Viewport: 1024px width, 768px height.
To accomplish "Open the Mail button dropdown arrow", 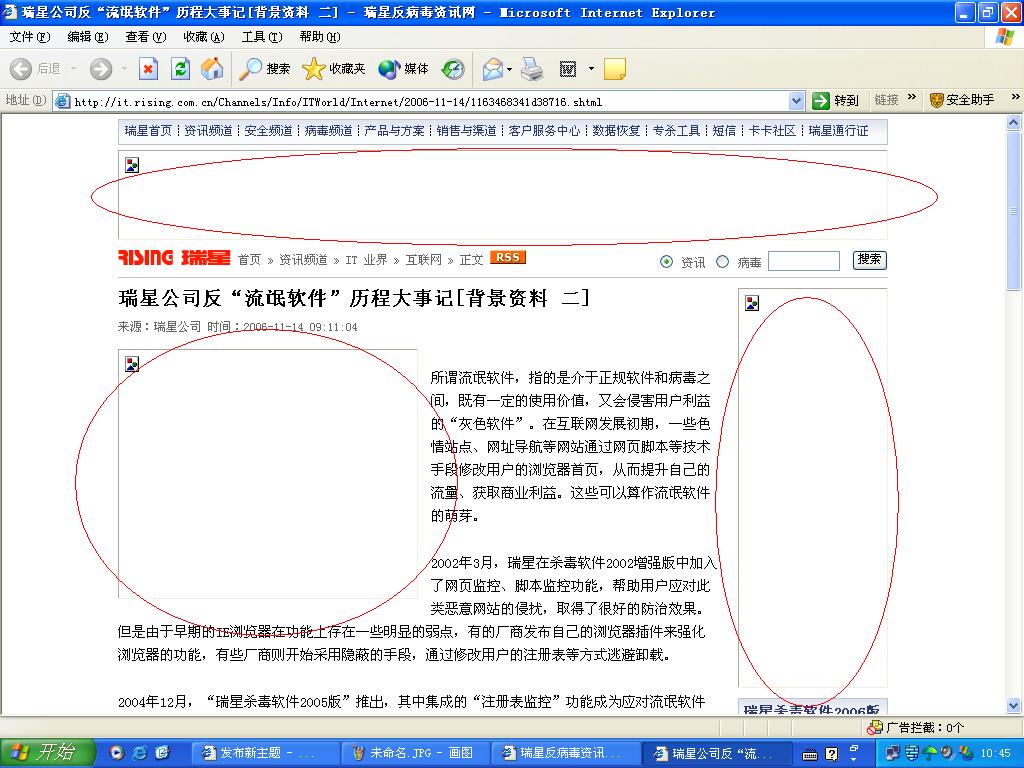I will pyautogui.click(x=509, y=69).
